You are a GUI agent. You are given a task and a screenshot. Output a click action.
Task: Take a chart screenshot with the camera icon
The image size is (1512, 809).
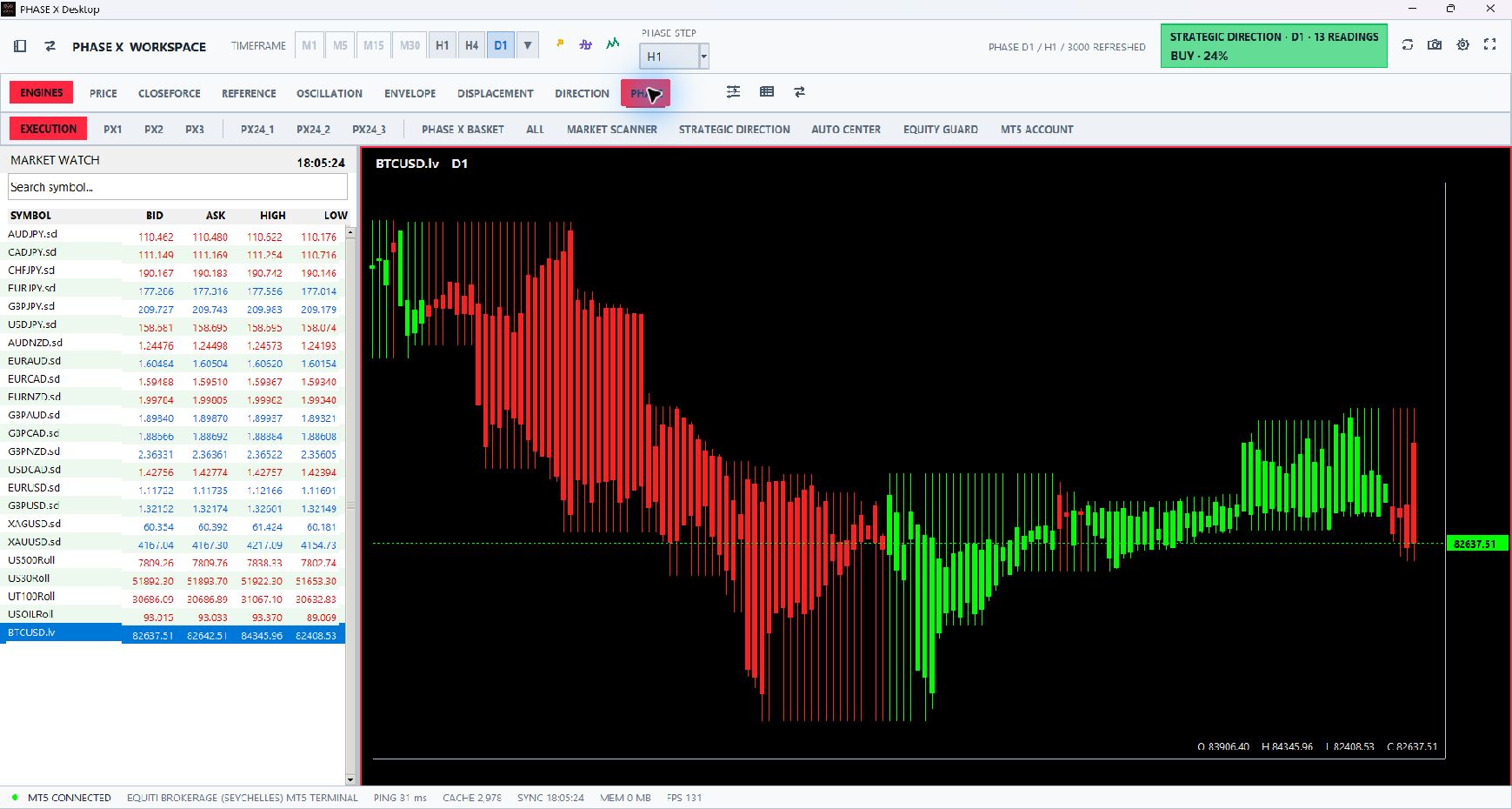(1435, 45)
